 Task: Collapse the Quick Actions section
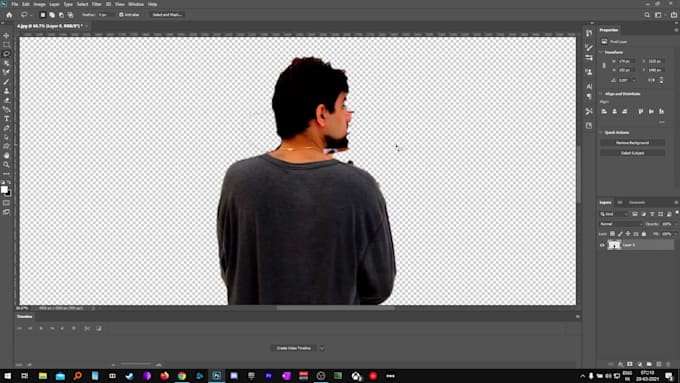(602, 132)
